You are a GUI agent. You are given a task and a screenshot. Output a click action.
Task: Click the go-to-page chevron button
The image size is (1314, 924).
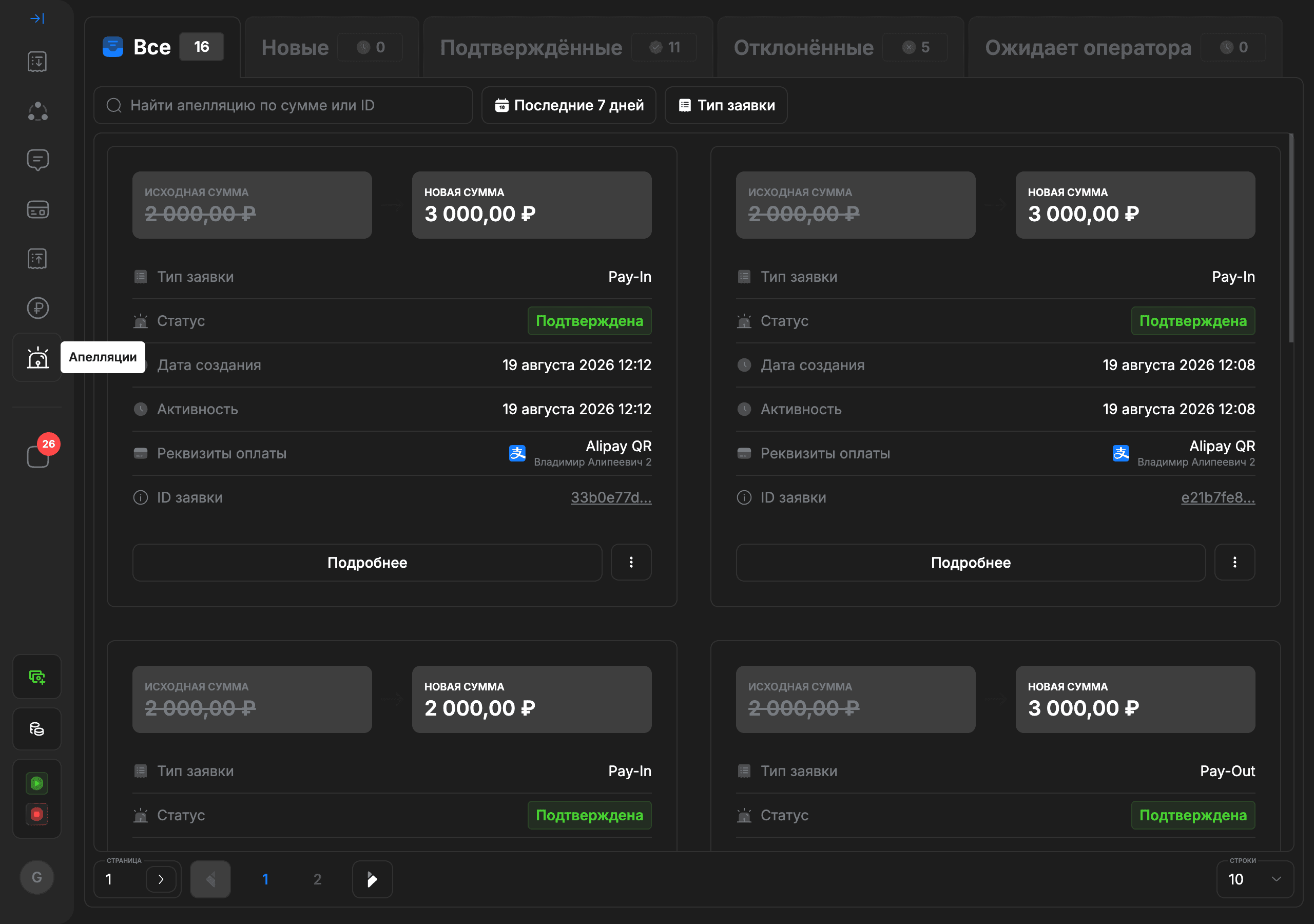pos(161,879)
